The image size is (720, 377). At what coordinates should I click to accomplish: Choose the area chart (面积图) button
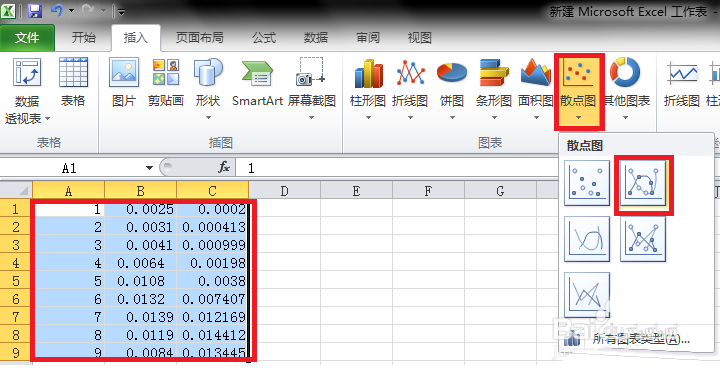[x=535, y=90]
